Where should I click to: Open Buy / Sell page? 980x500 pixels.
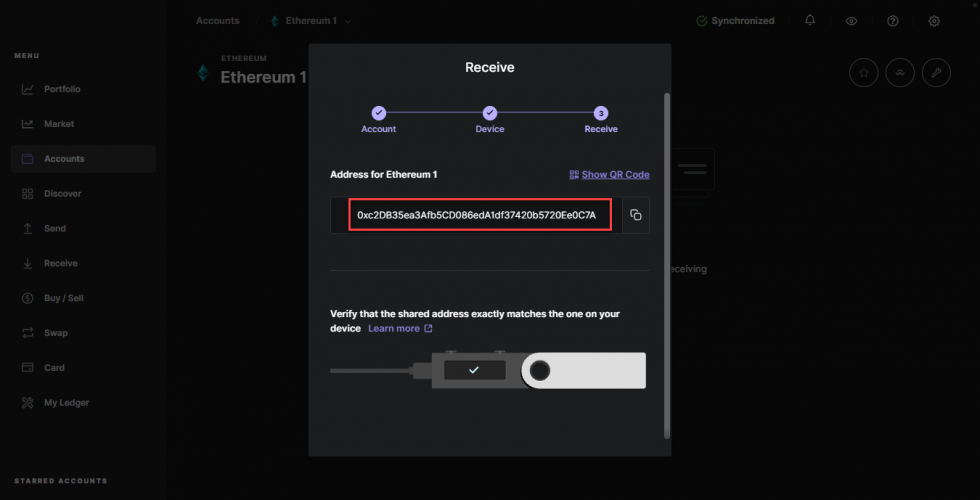click(64, 298)
